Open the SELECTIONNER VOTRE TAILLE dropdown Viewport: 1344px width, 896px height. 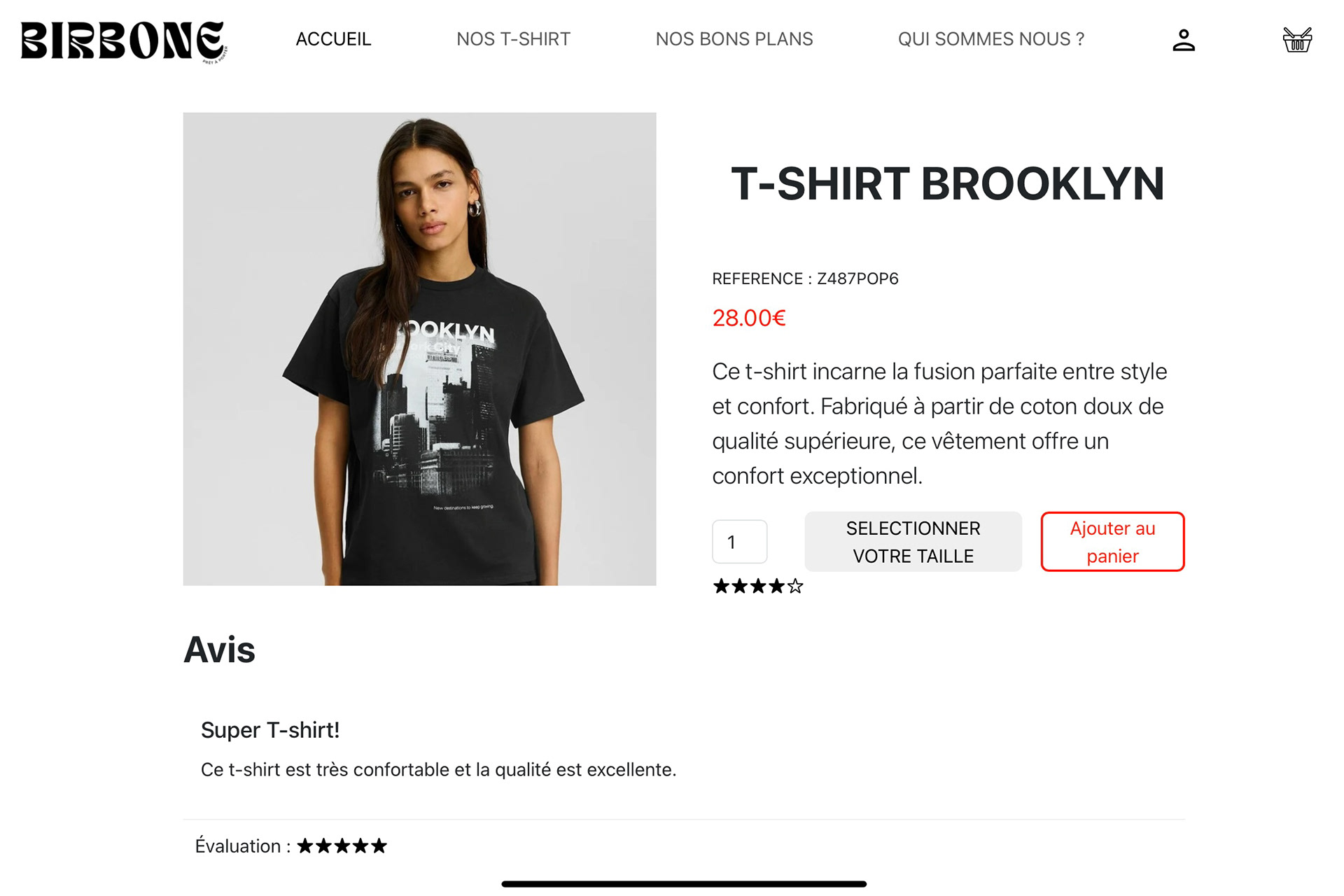[913, 542]
